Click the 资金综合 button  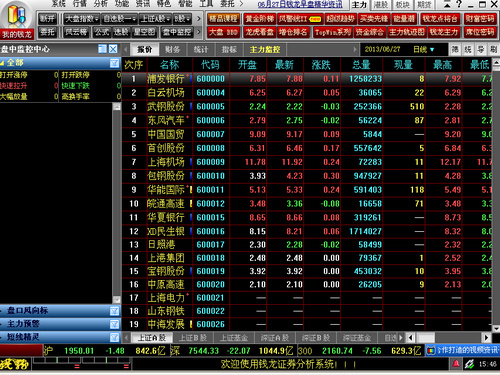point(369,32)
